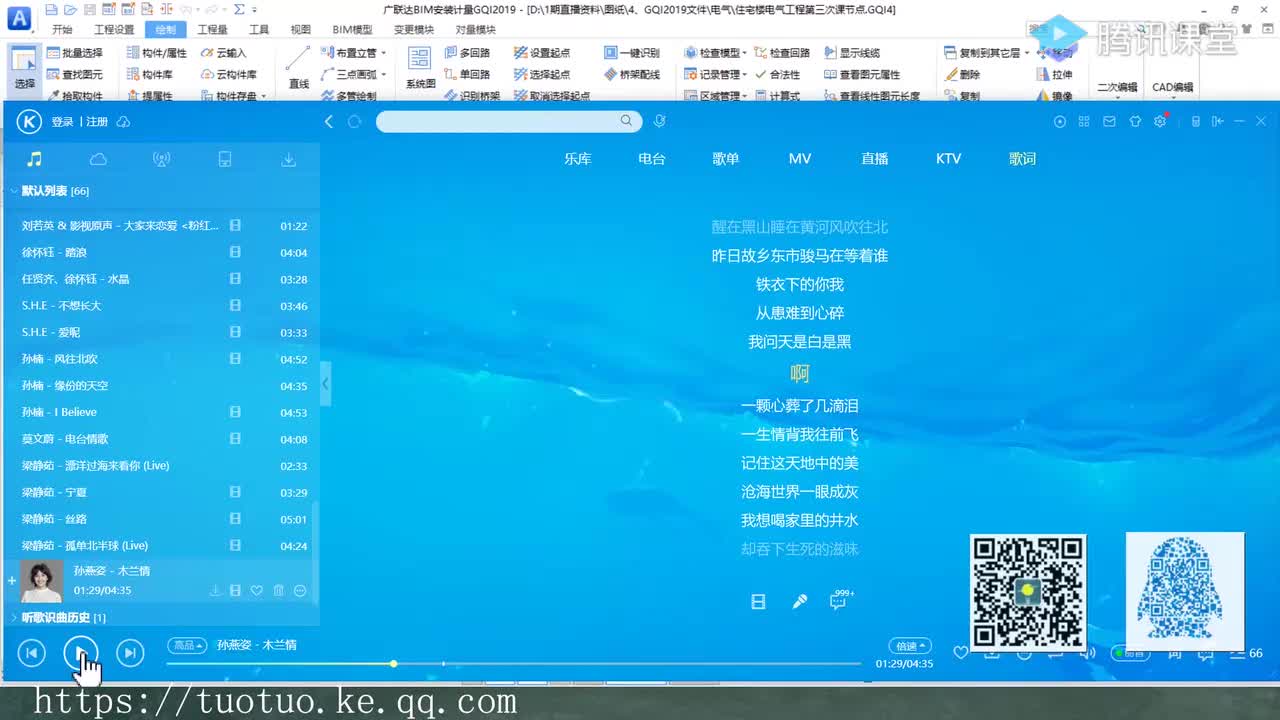Screen dimensions: 1280x720
Task: Switch to the KTV tab
Action: [x=948, y=159]
